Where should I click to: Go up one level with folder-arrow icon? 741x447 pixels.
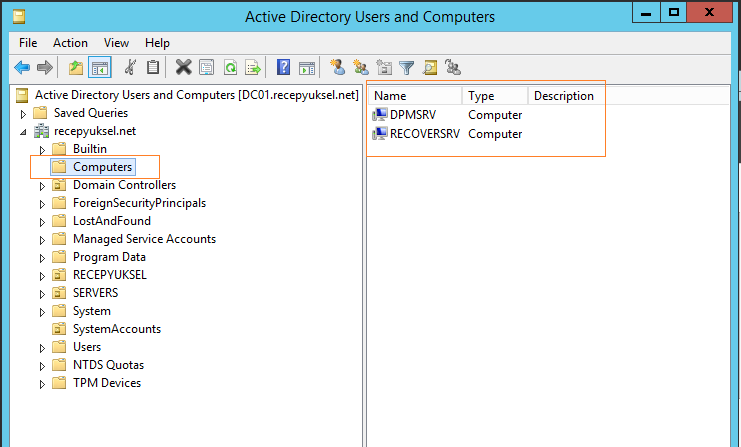click(x=76, y=68)
